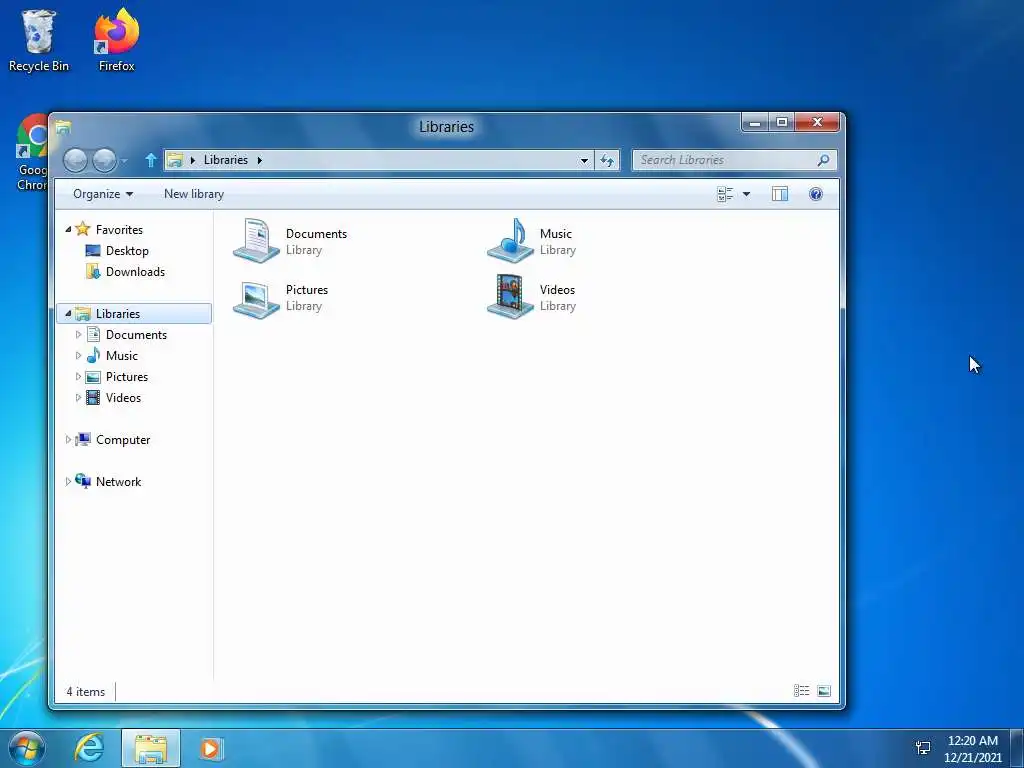Click the search magnifier icon
1024x768 pixels.
824,160
